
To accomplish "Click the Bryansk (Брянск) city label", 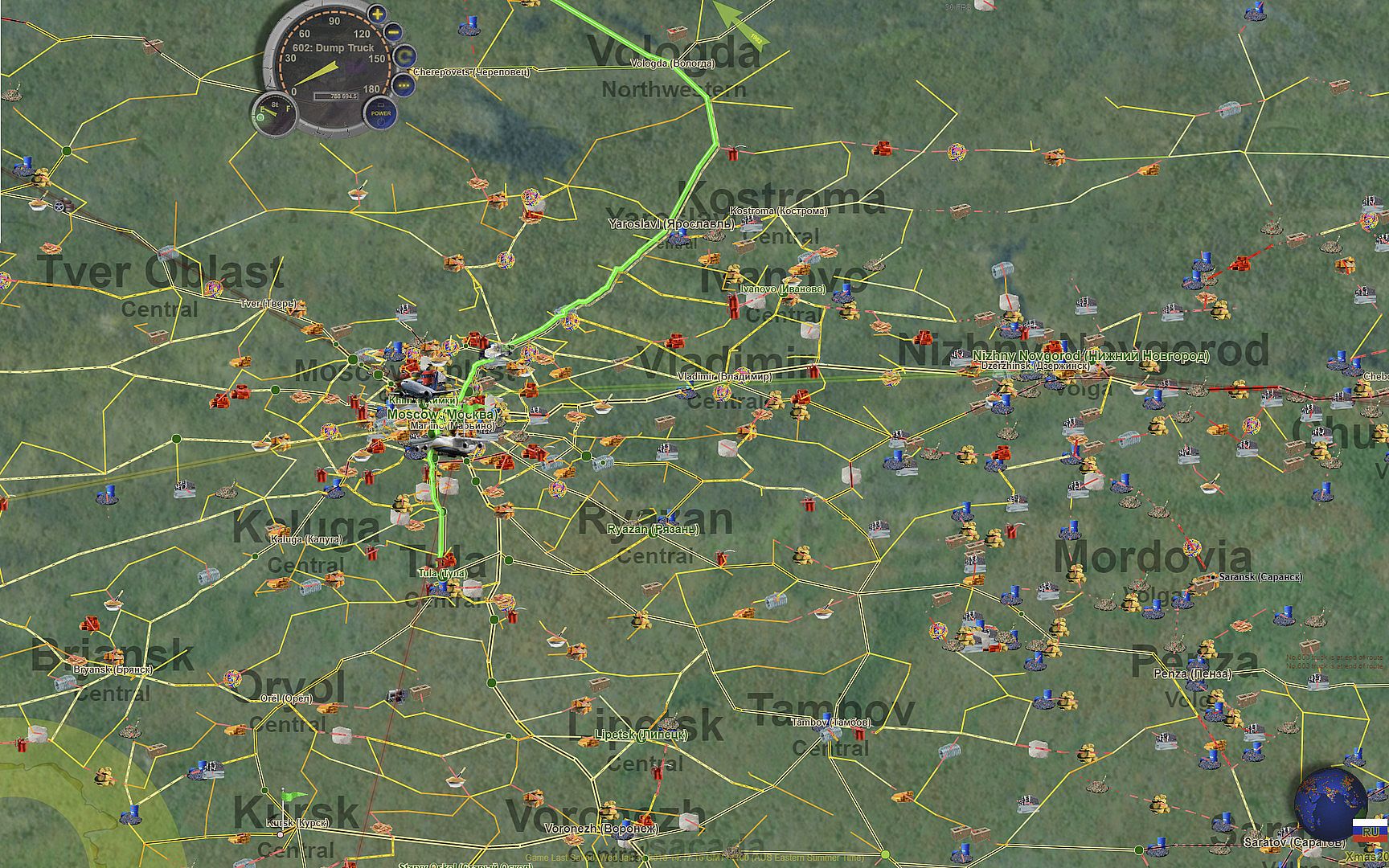I will 113,669.
